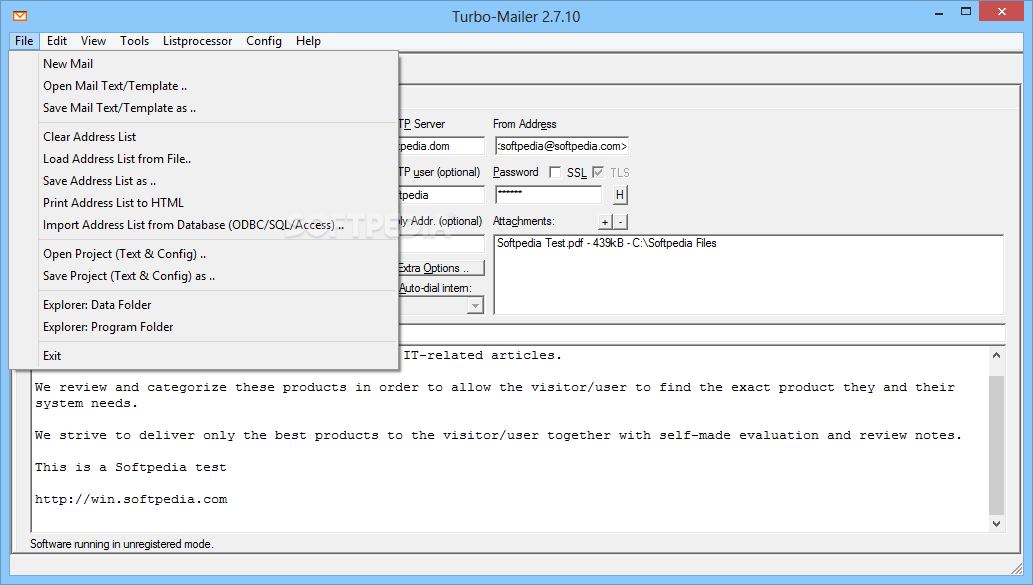Screen dimensions: 1033x585
Task: Click the message body scrollbar thumb
Action: pyautogui.click(x=996, y=445)
